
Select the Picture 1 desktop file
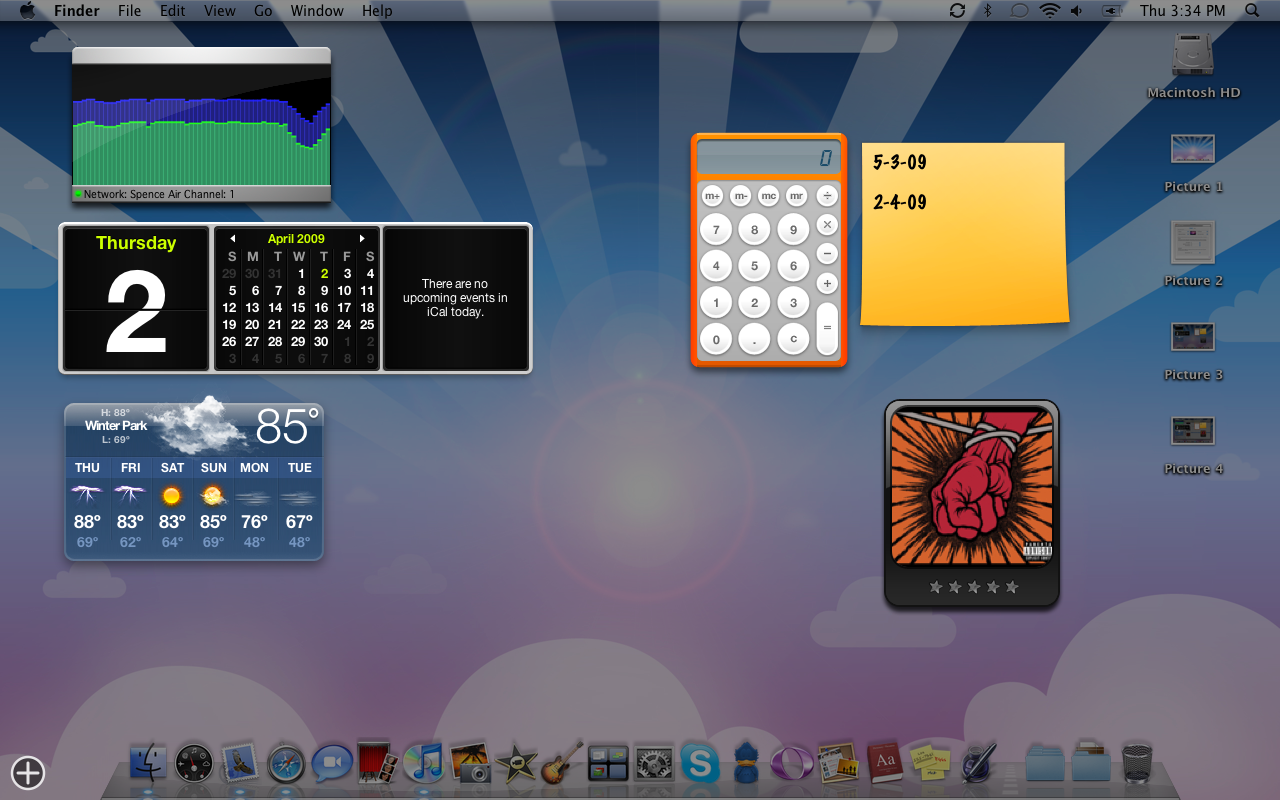click(x=1193, y=162)
